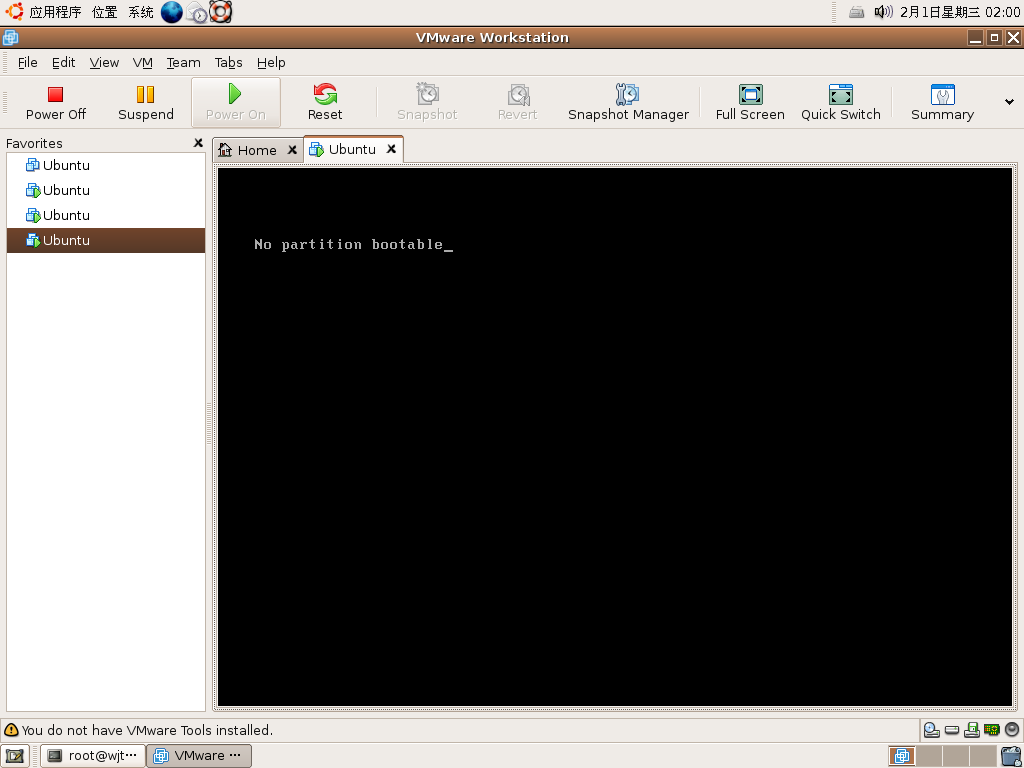
Task: Enter Full Screen mode
Action: (750, 103)
